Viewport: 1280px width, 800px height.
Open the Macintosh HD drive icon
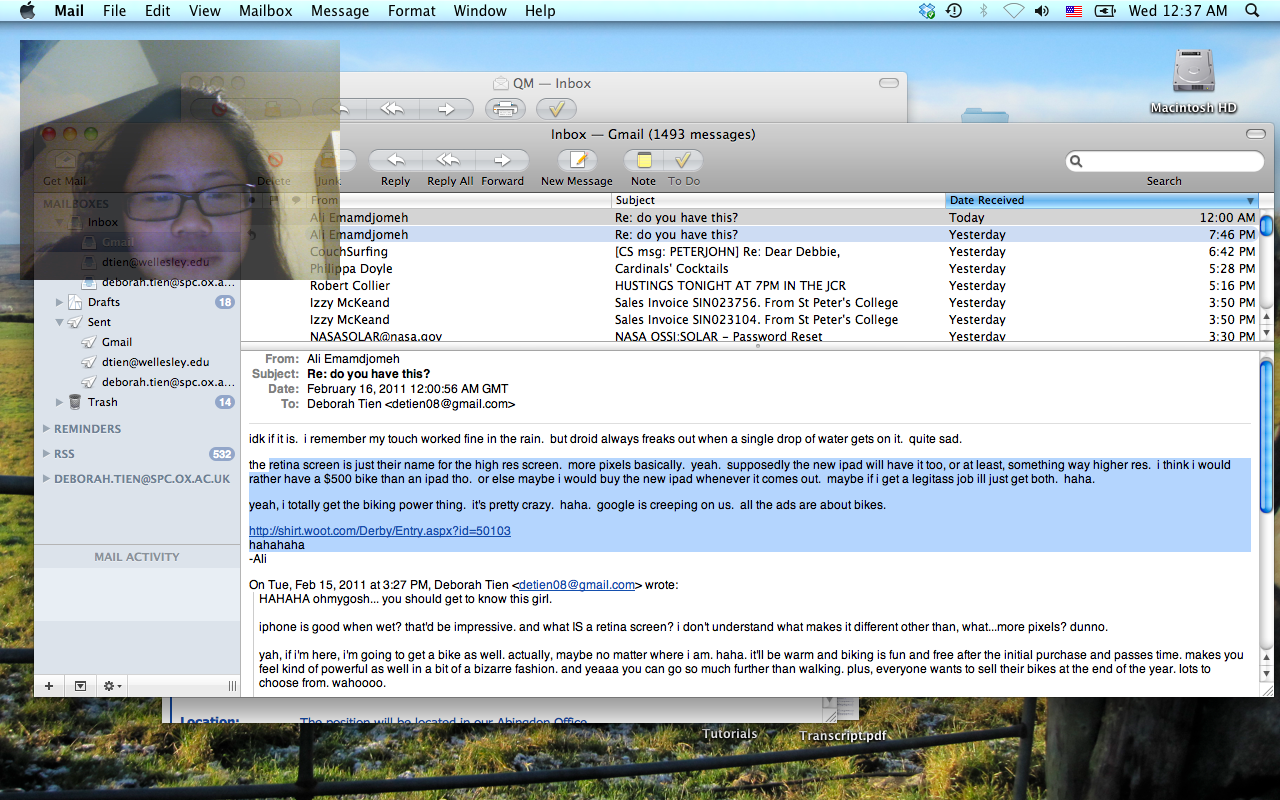click(x=1193, y=73)
